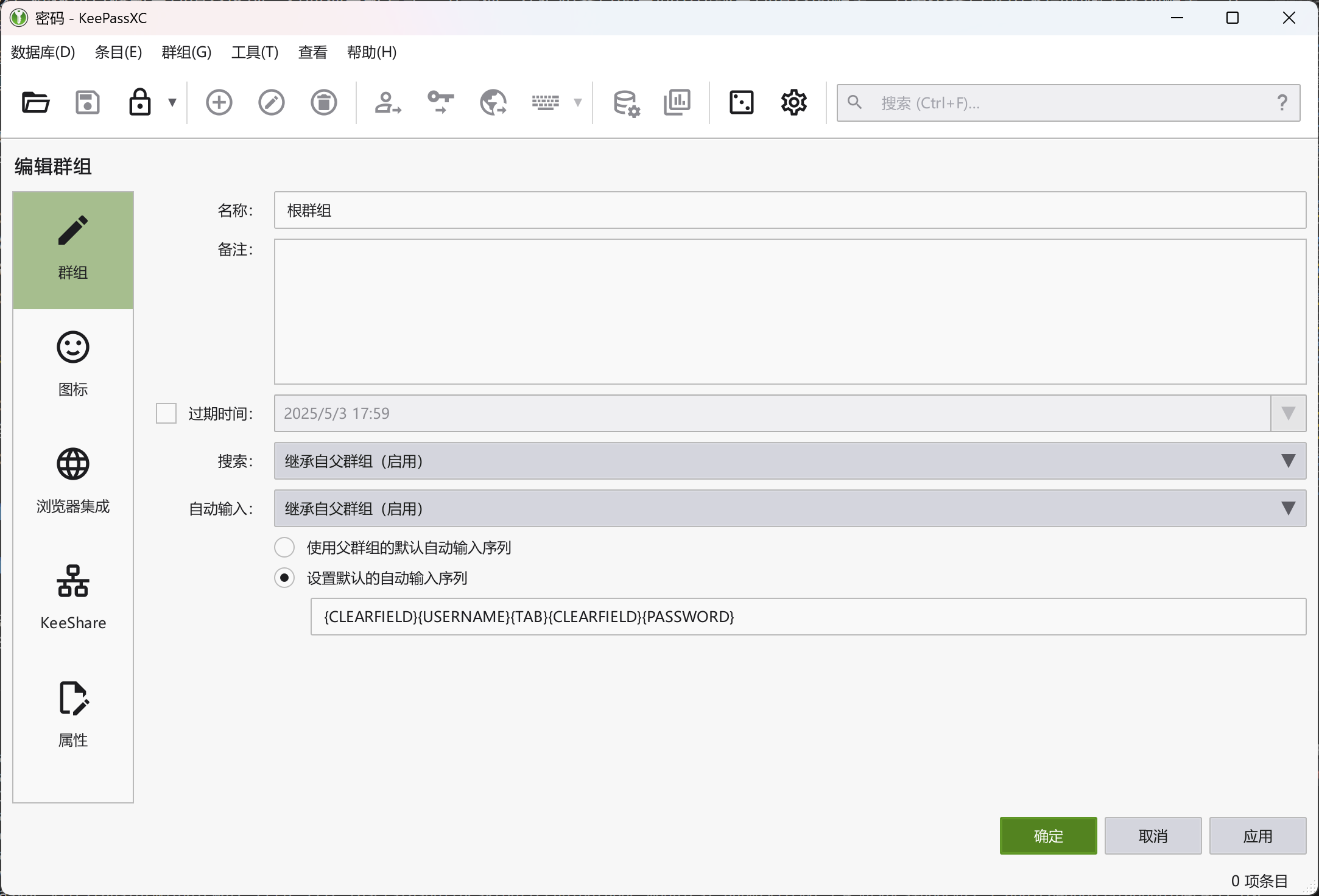Click the Delete Entry trash icon
The height and width of the screenshot is (896, 1319).
(x=324, y=102)
